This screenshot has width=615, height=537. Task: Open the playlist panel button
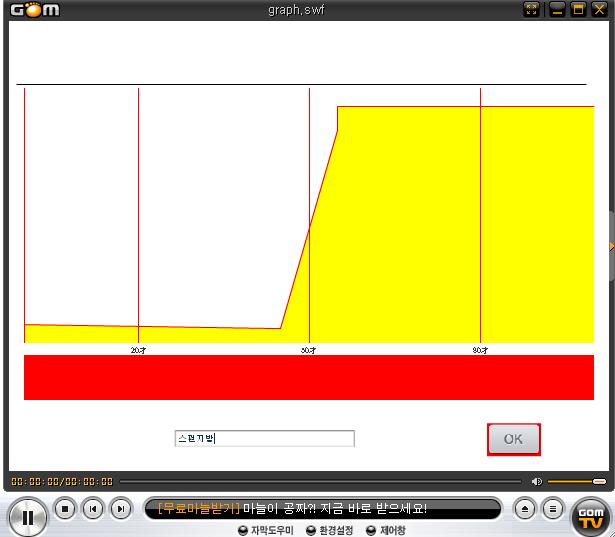pyautogui.click(x=553, y=509)
